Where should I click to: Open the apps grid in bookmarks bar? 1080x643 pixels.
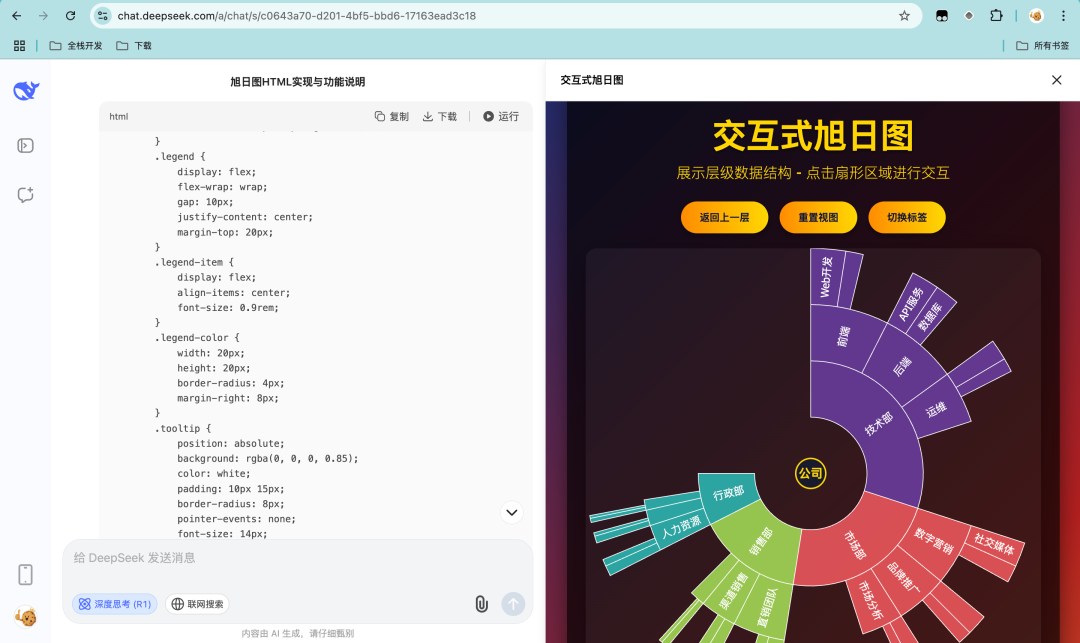coord(19,45)
